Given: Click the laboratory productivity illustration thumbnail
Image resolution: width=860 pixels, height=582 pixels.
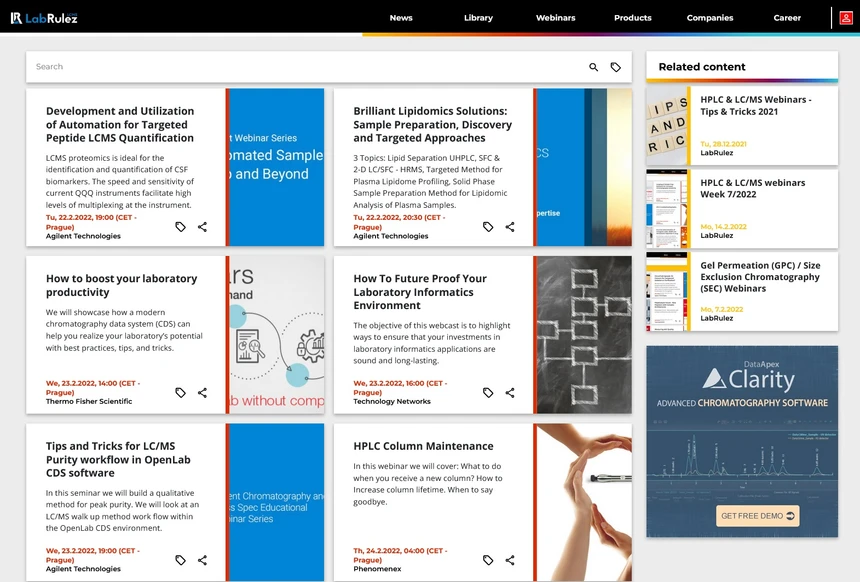Looking at the screenshot, I should coord(276,335).
